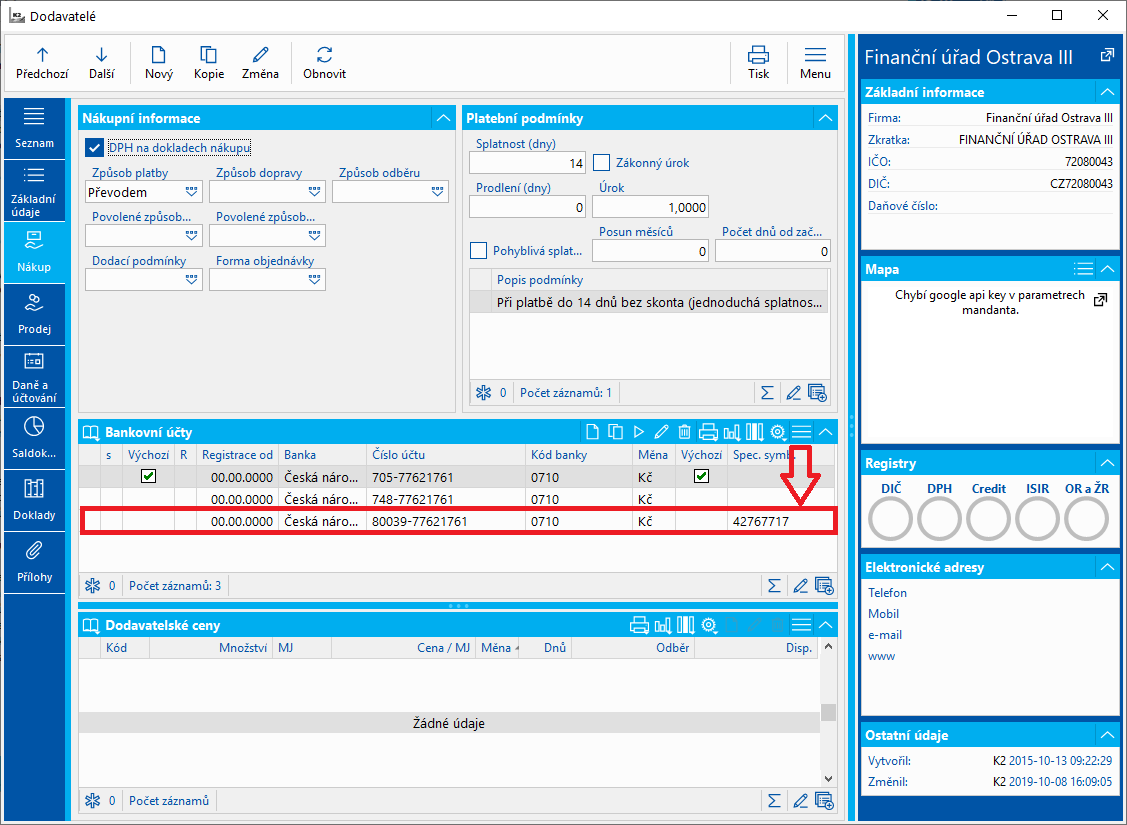Collapse the Mapa panel
The height and width of the screenshot is (825, 1127).
(x=1108, y=269)
